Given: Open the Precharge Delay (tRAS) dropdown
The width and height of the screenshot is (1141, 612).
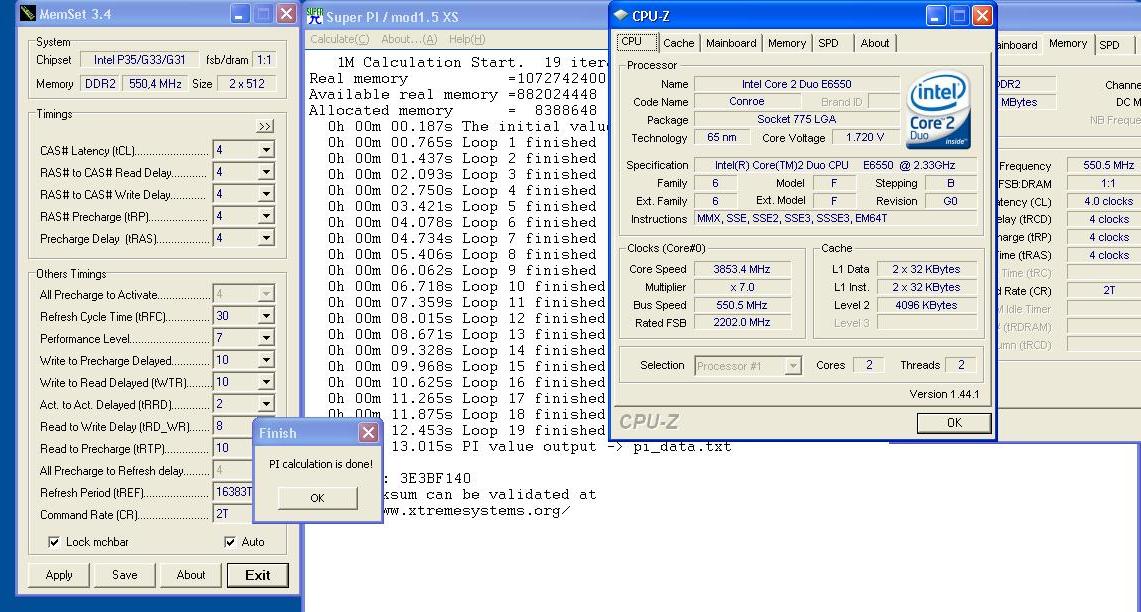Looking at the screenshot, I should [x=266, y=238].
